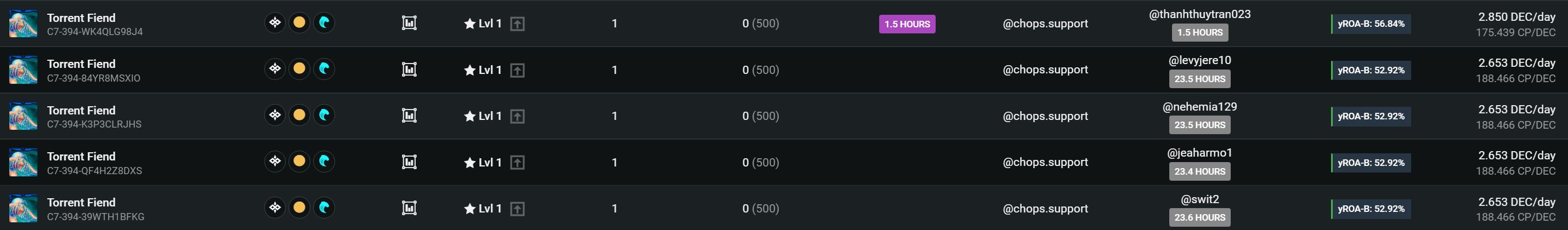Click Torrent Fiend thumbnail for C7-394-WK4QLG98J4
1568x230 pixels.
23,23
